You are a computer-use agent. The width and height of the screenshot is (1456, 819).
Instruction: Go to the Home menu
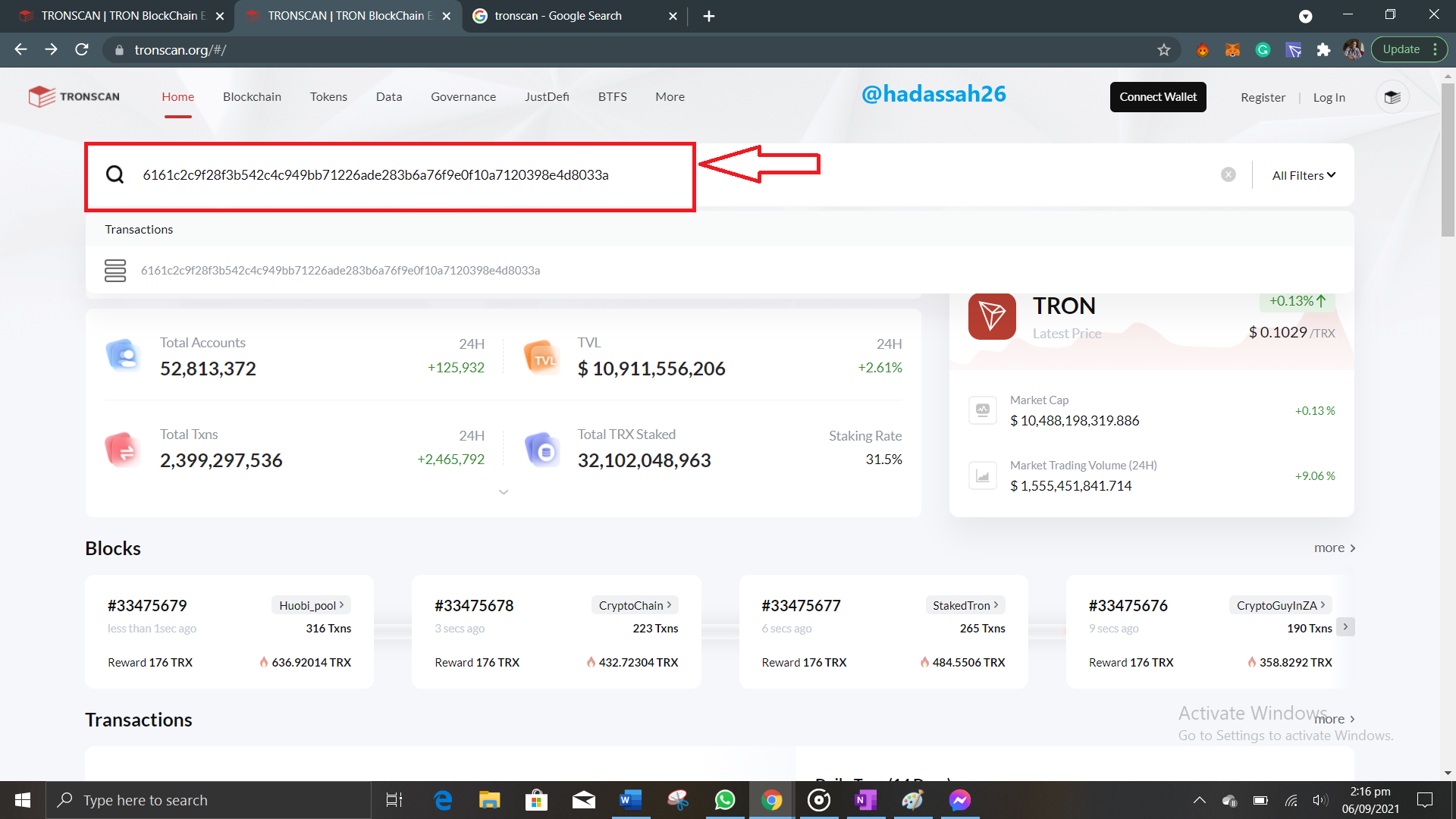click(178, 97)
